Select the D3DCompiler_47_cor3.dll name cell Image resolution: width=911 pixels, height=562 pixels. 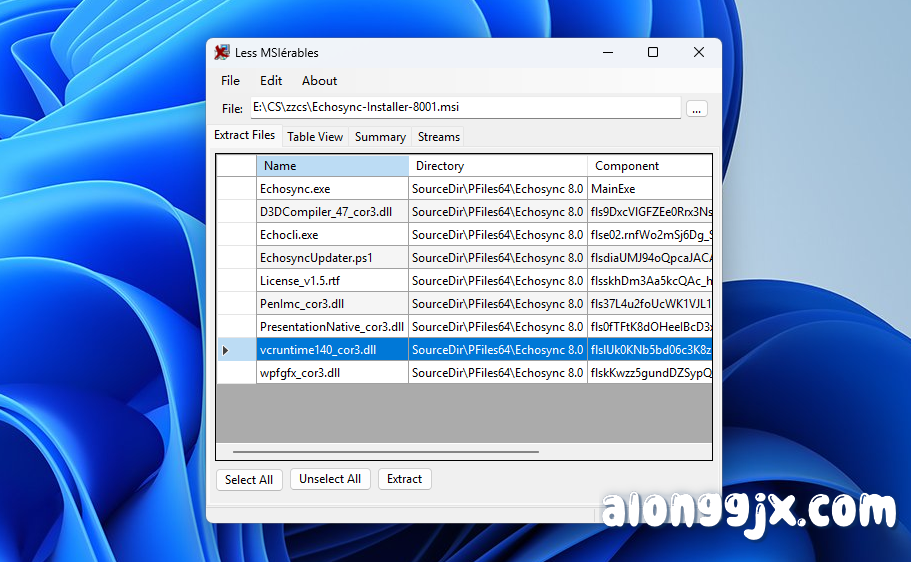click(332, 212)
